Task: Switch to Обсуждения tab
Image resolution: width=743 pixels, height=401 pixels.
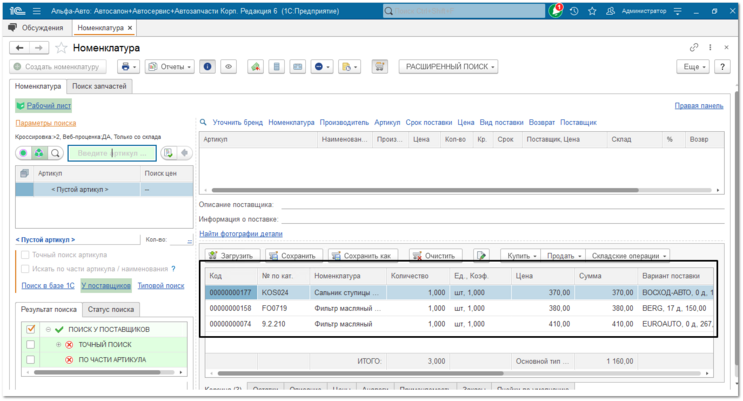Action: click(x=36, y=28)
